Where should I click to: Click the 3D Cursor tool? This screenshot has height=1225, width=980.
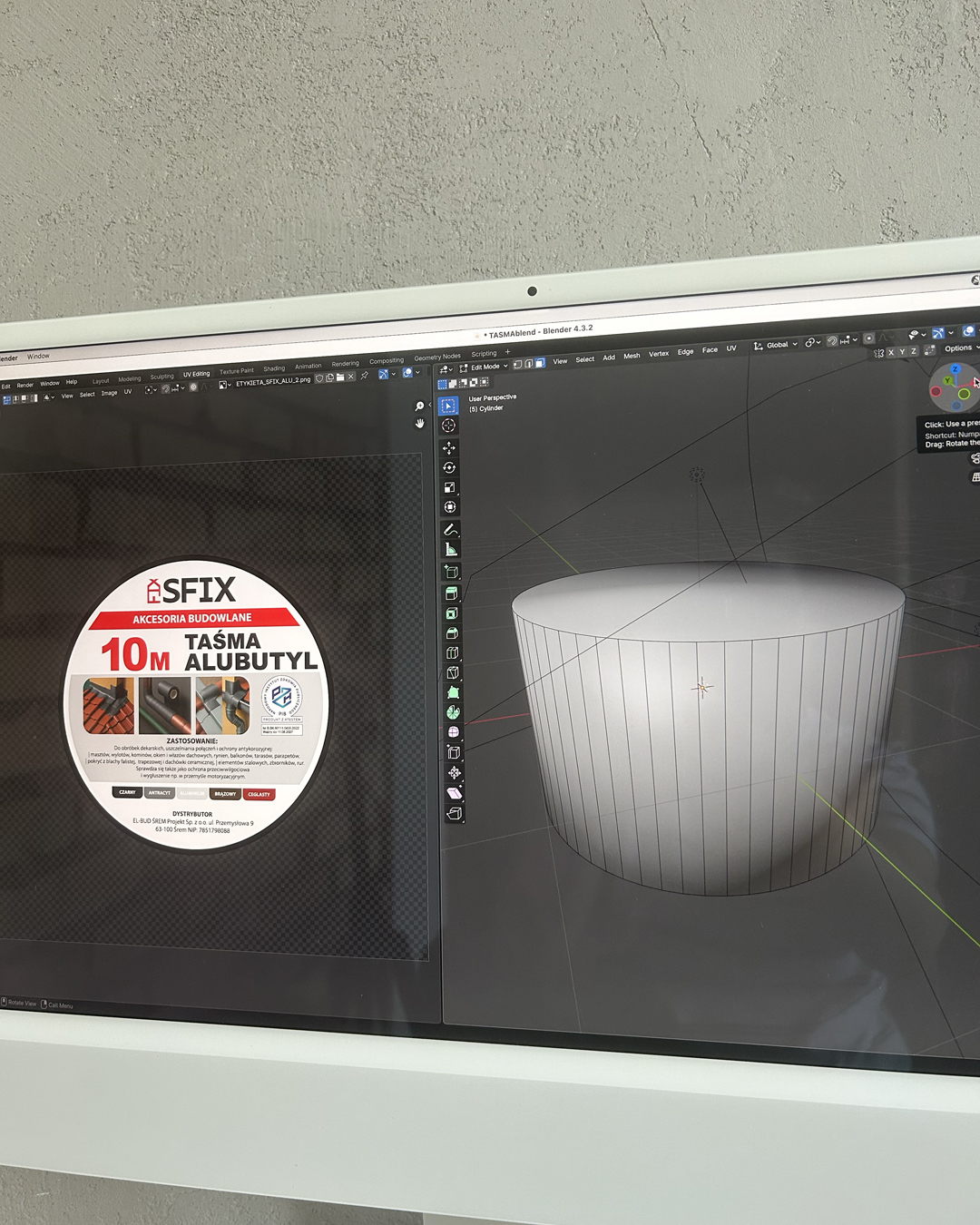(x=448, y=426)
